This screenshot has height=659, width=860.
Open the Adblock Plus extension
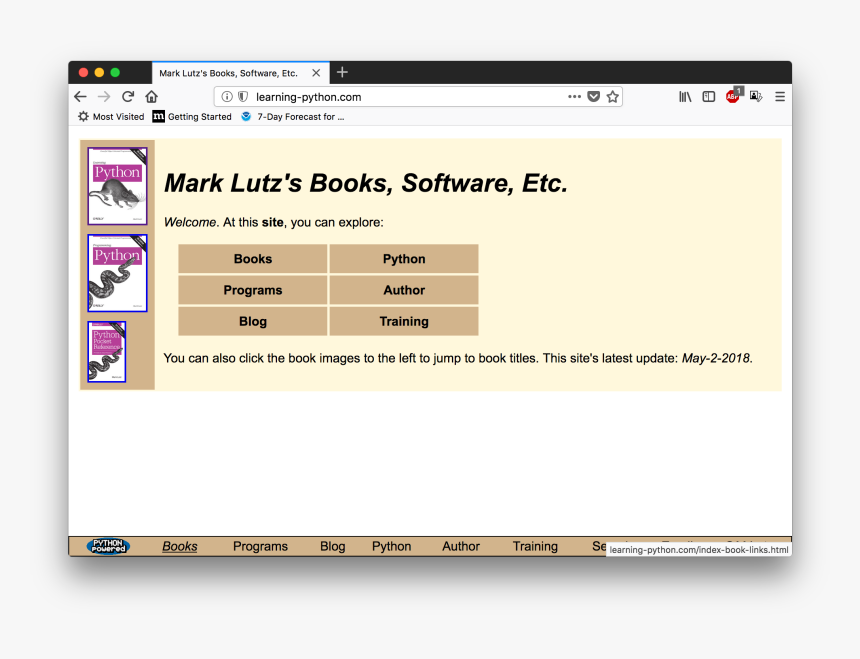tap(733, 96)
